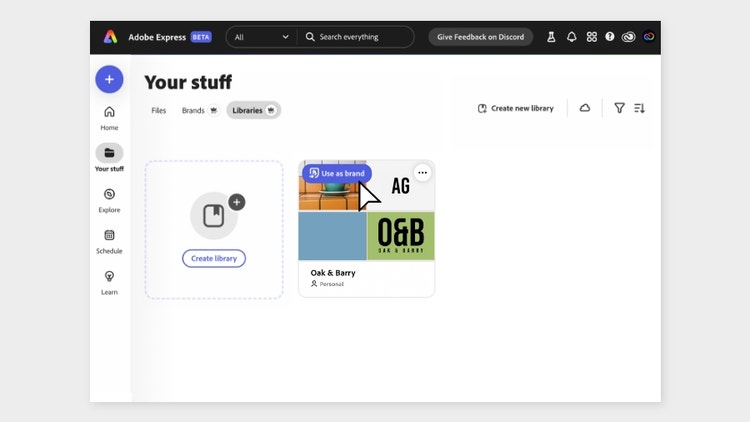Click the blue color swatch in Oak & Barry
The image size is (750, 422).
click(332, 236)
